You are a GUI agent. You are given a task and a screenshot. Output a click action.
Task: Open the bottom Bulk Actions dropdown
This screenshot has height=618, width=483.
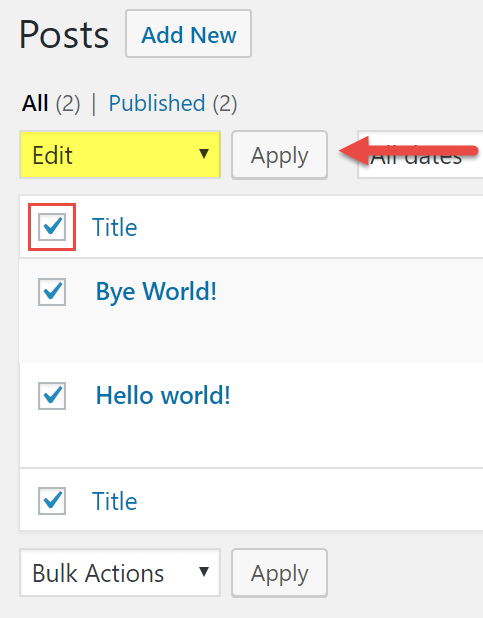(120, 573)
